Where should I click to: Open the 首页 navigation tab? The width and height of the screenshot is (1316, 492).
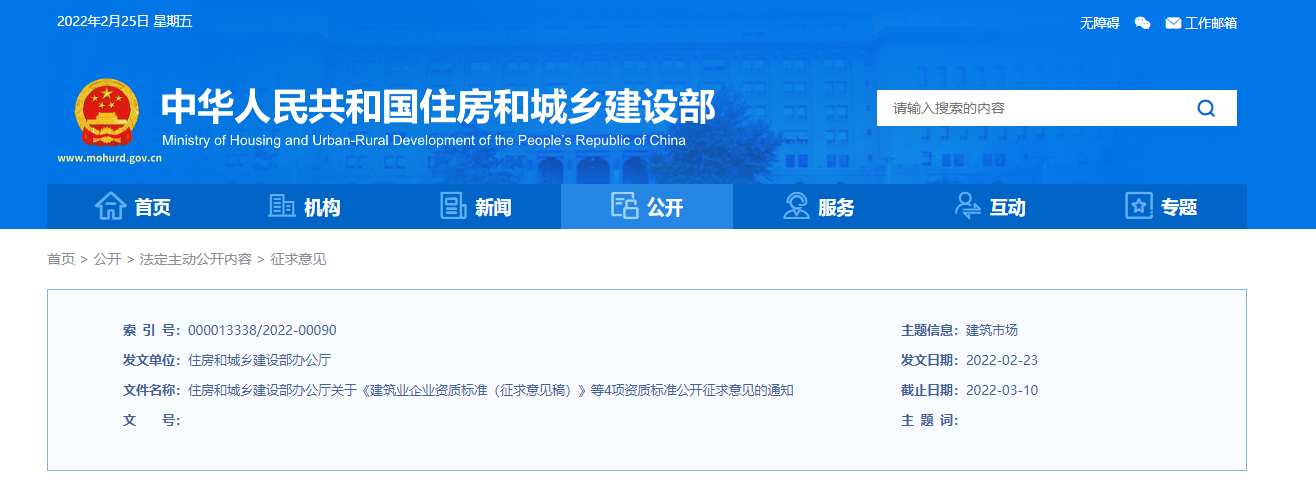[x=133, y=206]
